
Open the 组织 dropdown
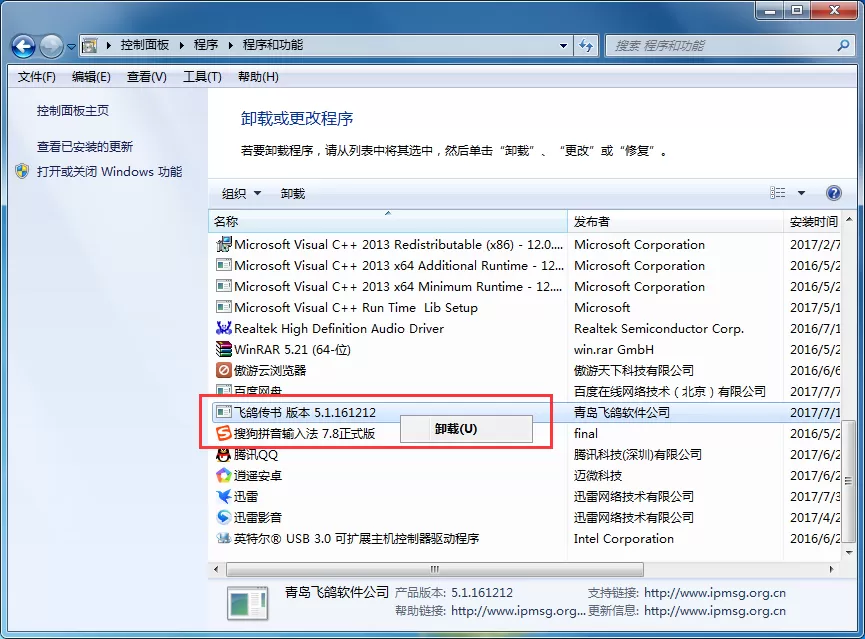(241, 194)
